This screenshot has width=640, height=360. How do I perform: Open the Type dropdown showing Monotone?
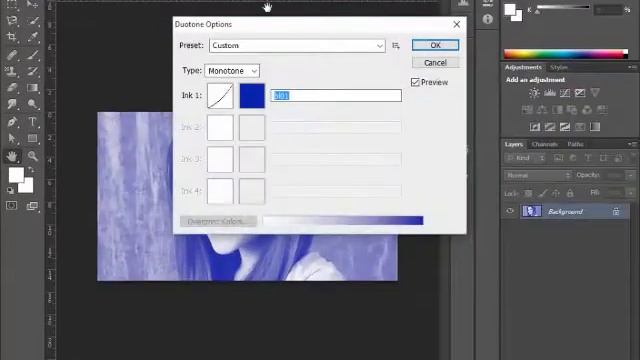pos(232,71)
